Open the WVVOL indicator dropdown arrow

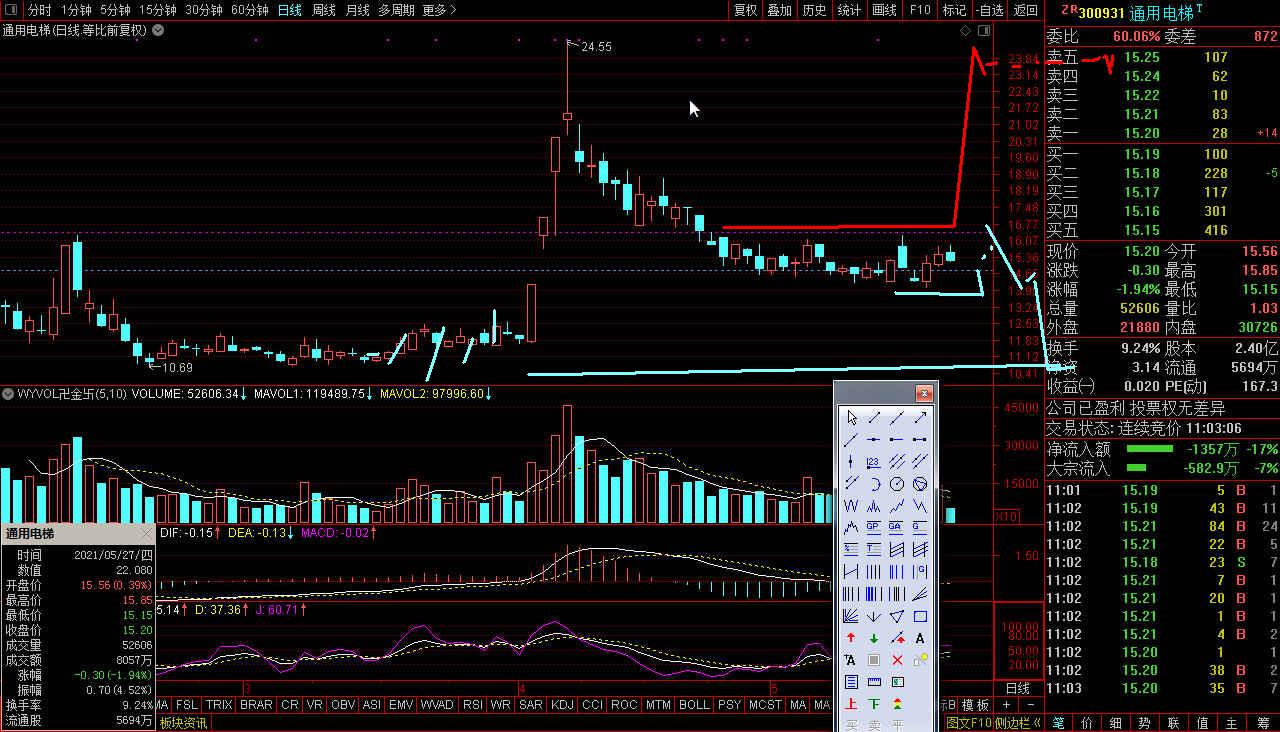point(10,394)
